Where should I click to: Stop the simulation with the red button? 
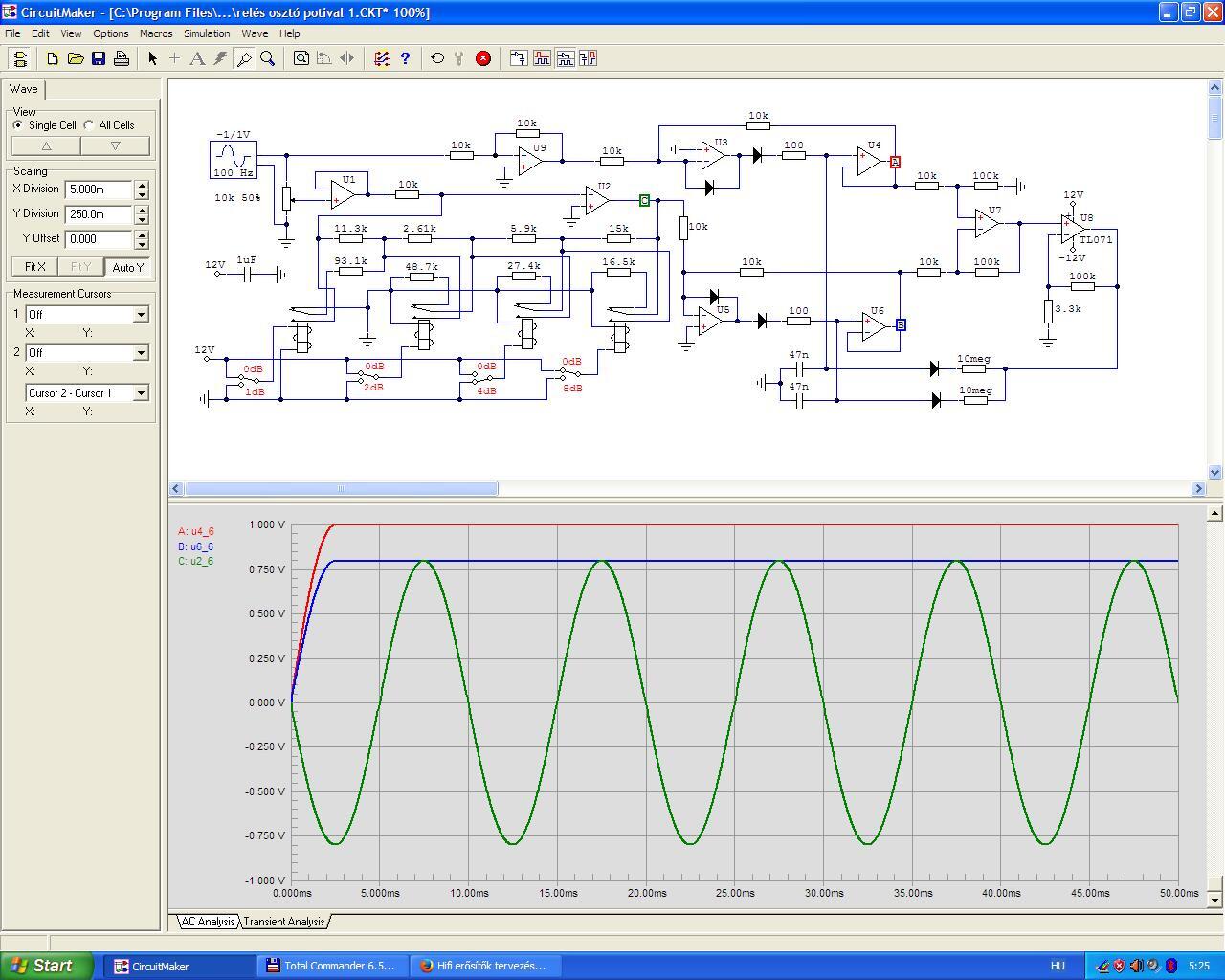[x=483, y=58]
